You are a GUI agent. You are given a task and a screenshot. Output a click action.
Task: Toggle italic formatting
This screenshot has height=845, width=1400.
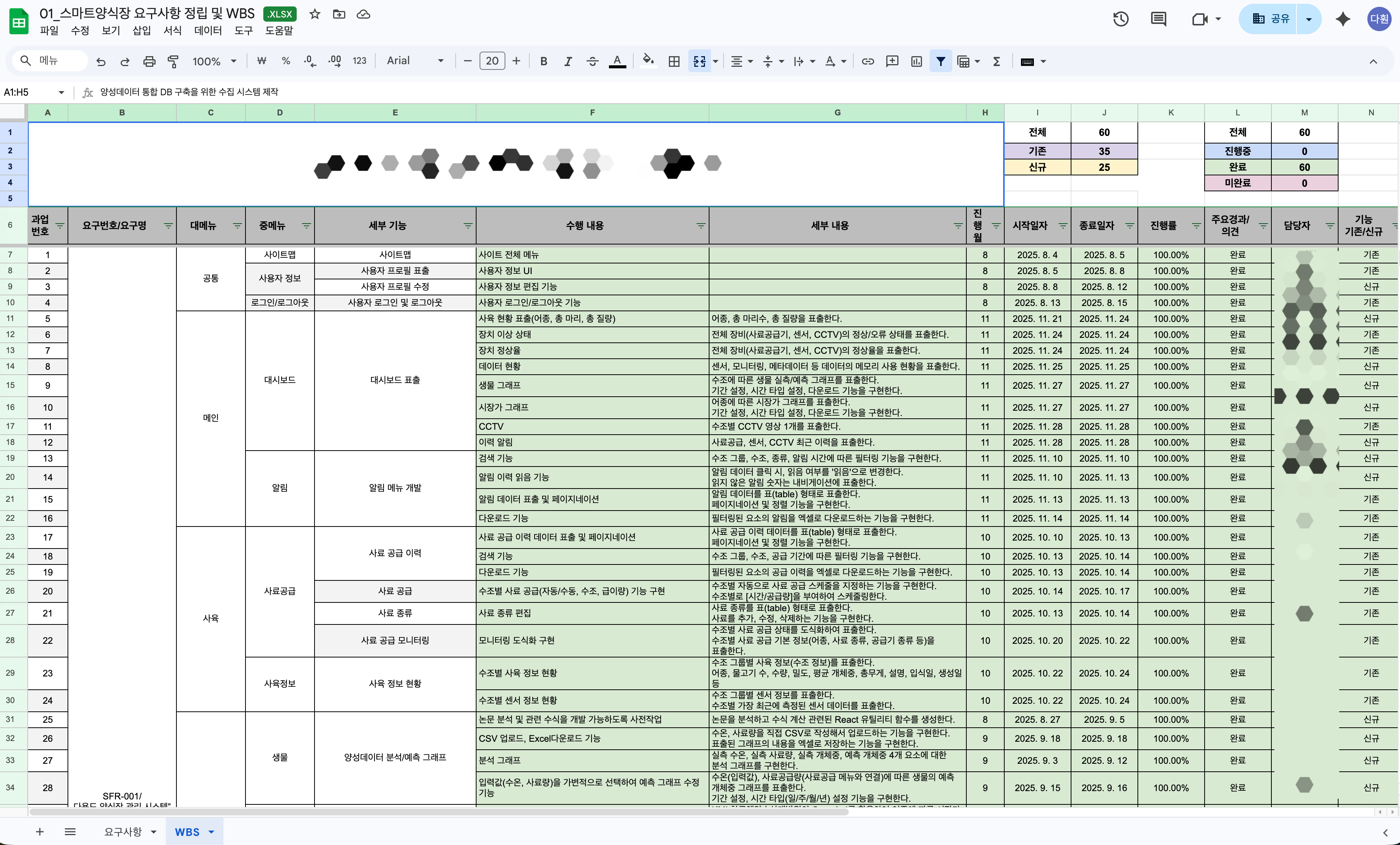[x=568, y=61]
